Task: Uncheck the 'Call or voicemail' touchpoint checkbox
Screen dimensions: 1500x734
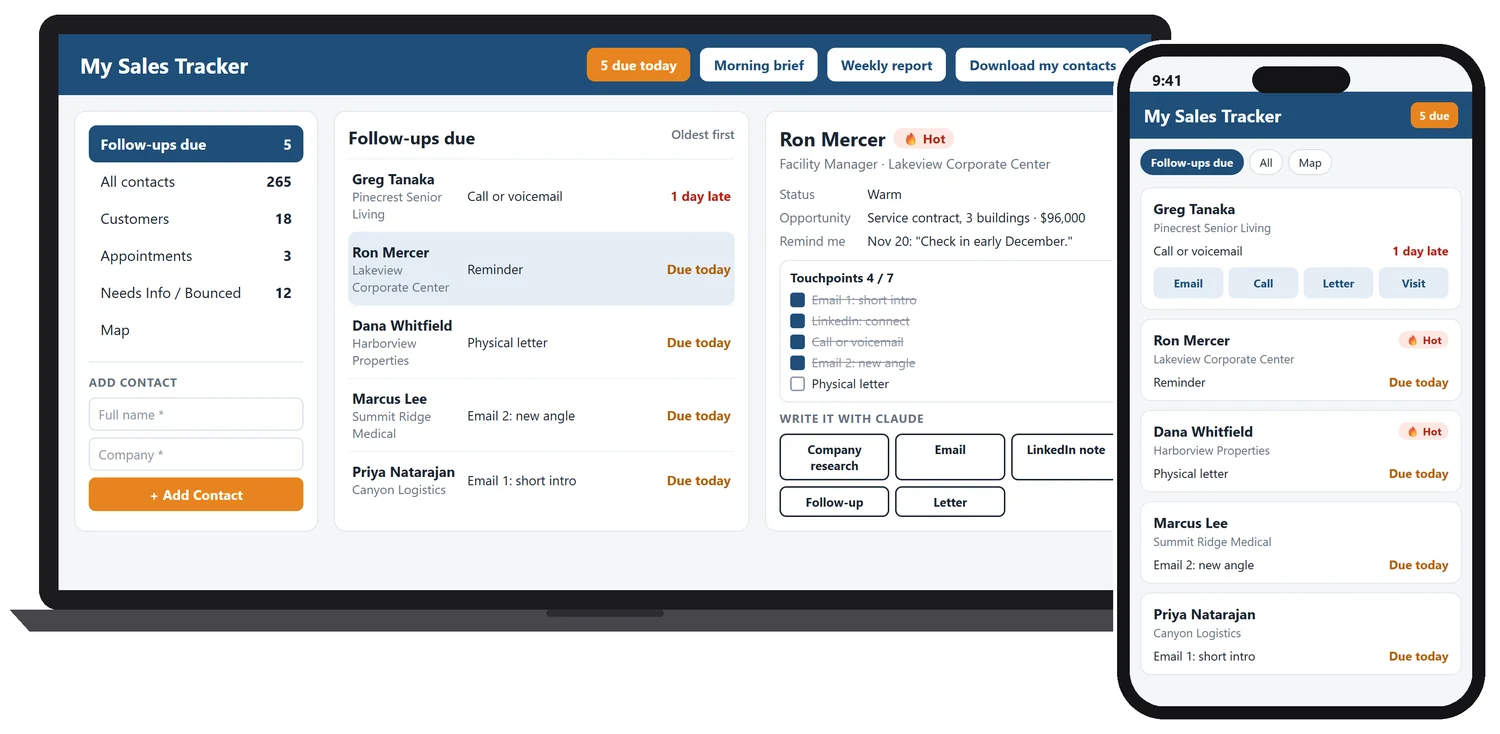Action: pos(797,342)
